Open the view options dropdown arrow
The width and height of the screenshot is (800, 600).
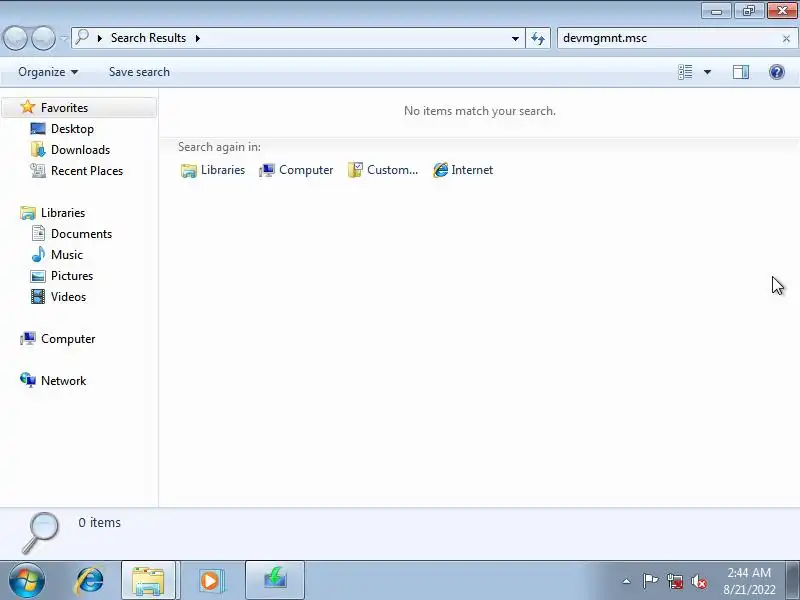[707, 72]
